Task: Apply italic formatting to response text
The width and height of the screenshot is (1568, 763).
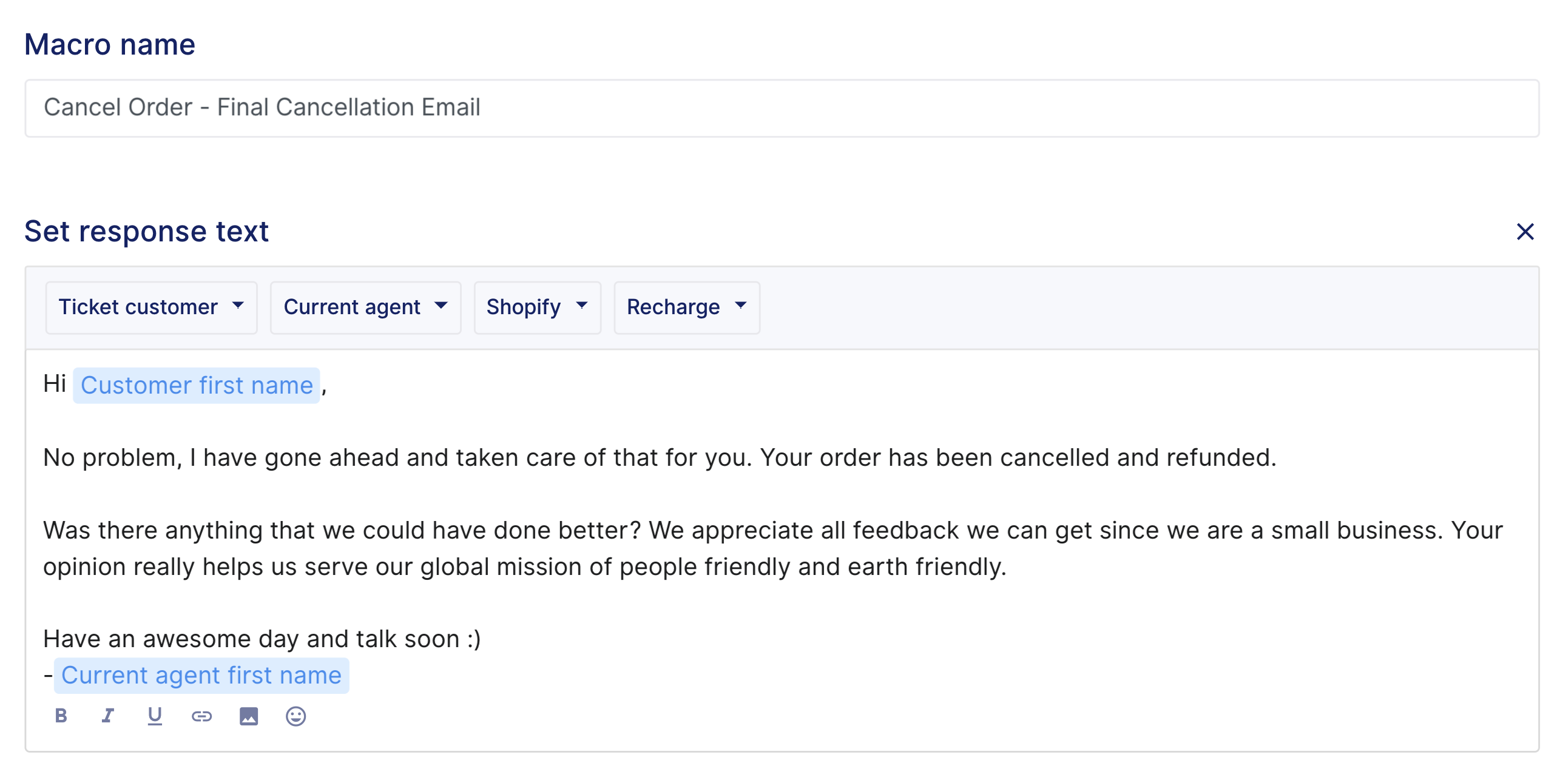Action: 108,716
